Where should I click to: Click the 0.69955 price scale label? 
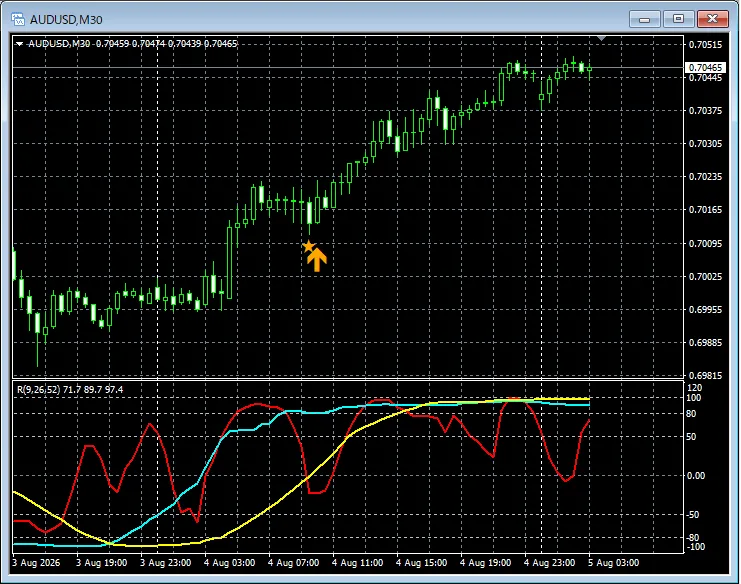click(x=706, y=309)
